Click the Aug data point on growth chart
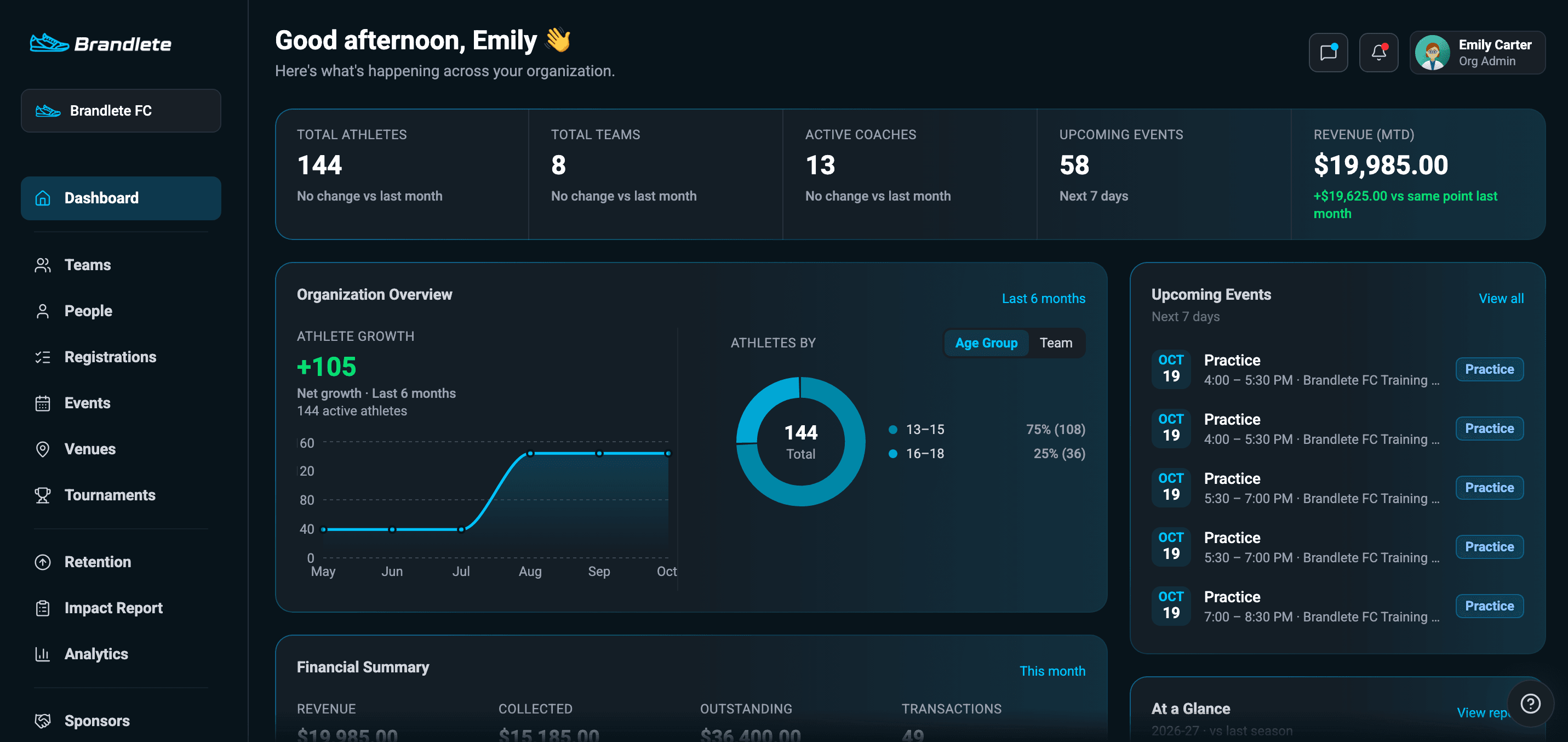The image size is (1568, 742). pos(530,454)
